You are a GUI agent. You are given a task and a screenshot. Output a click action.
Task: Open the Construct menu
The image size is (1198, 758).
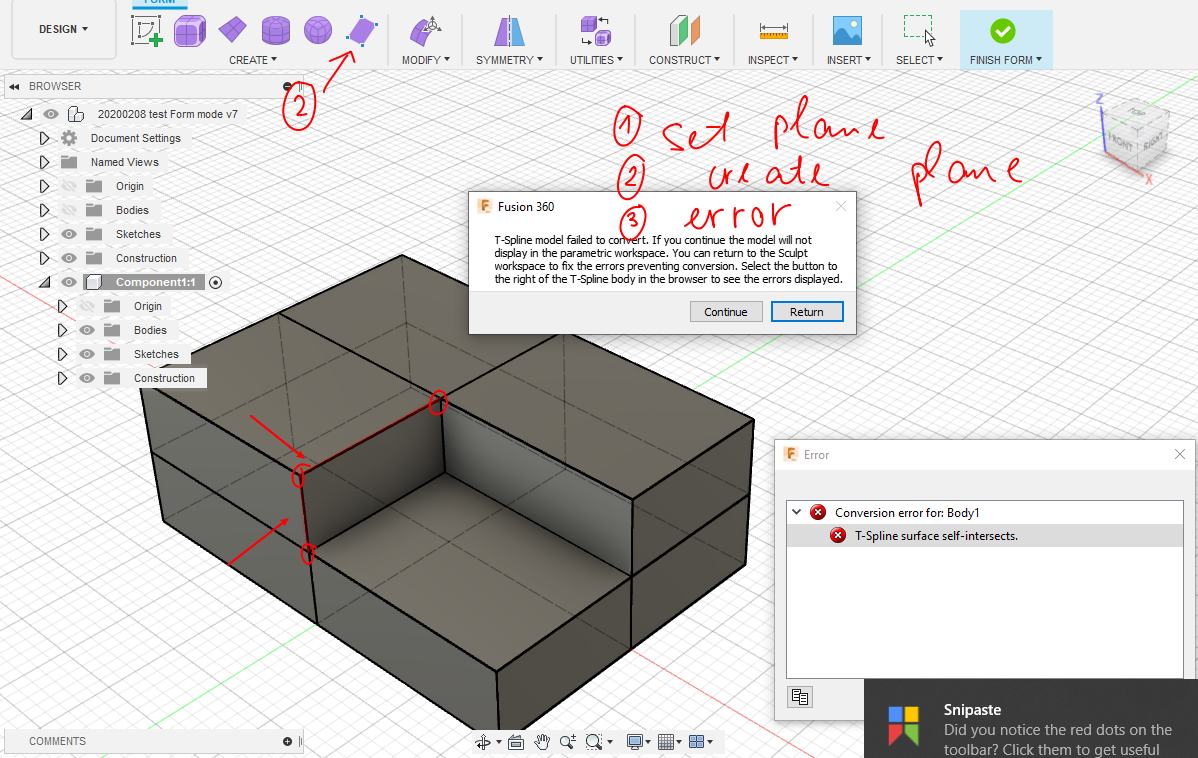coord(683,59)
